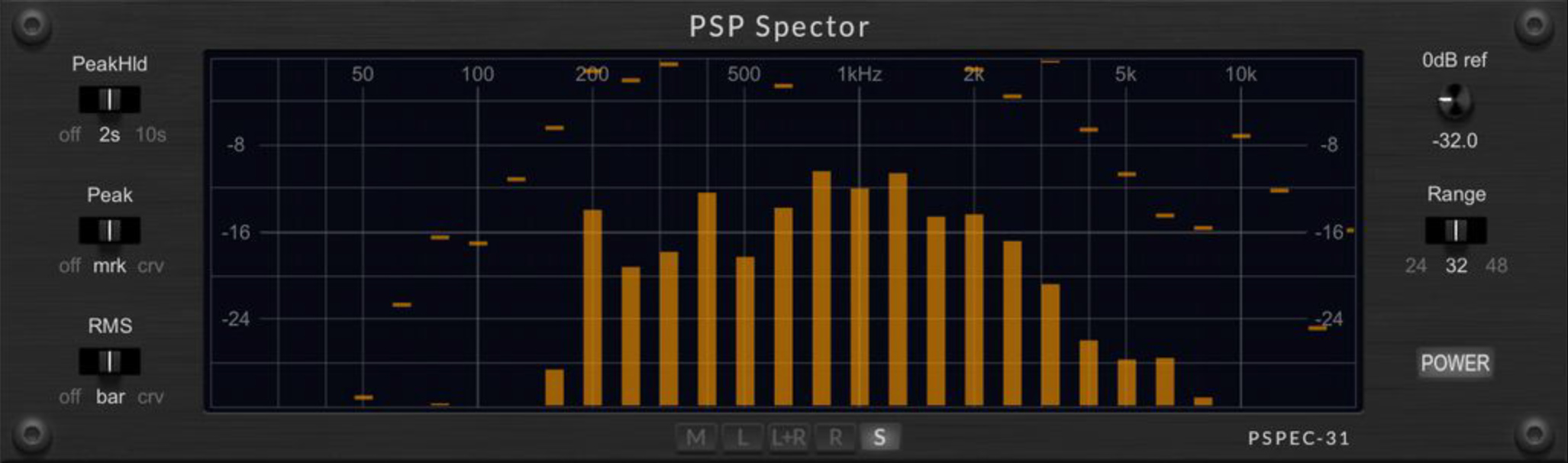Set PeakHld to 10s
This screenshot has width=1568, height=463.
coord(150,134)
